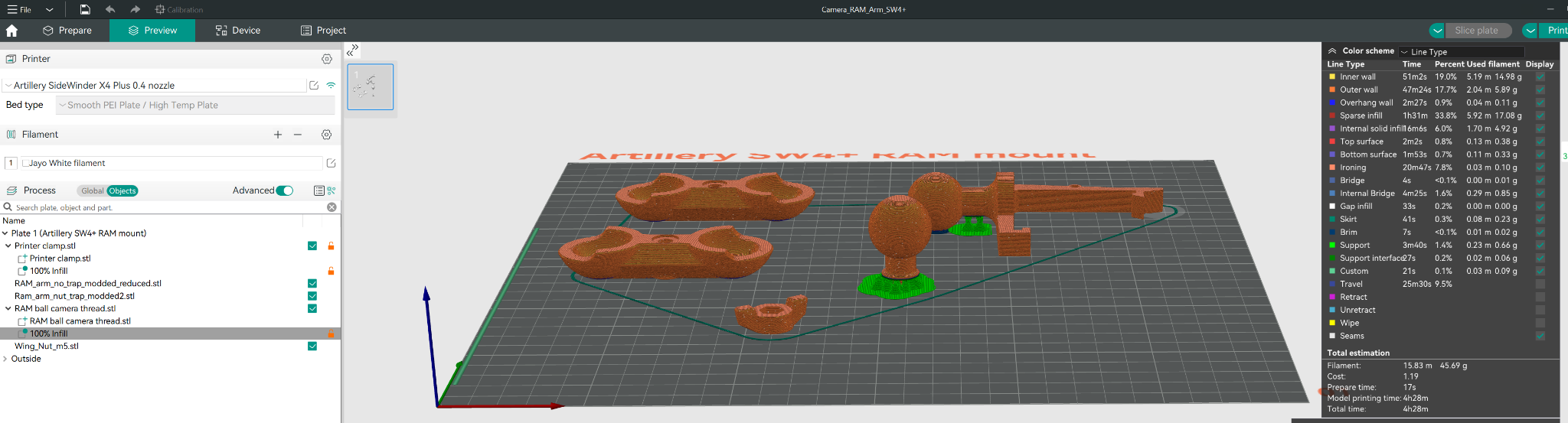Open the printer Wi-Fi connection icon

[x=331, y=86]
